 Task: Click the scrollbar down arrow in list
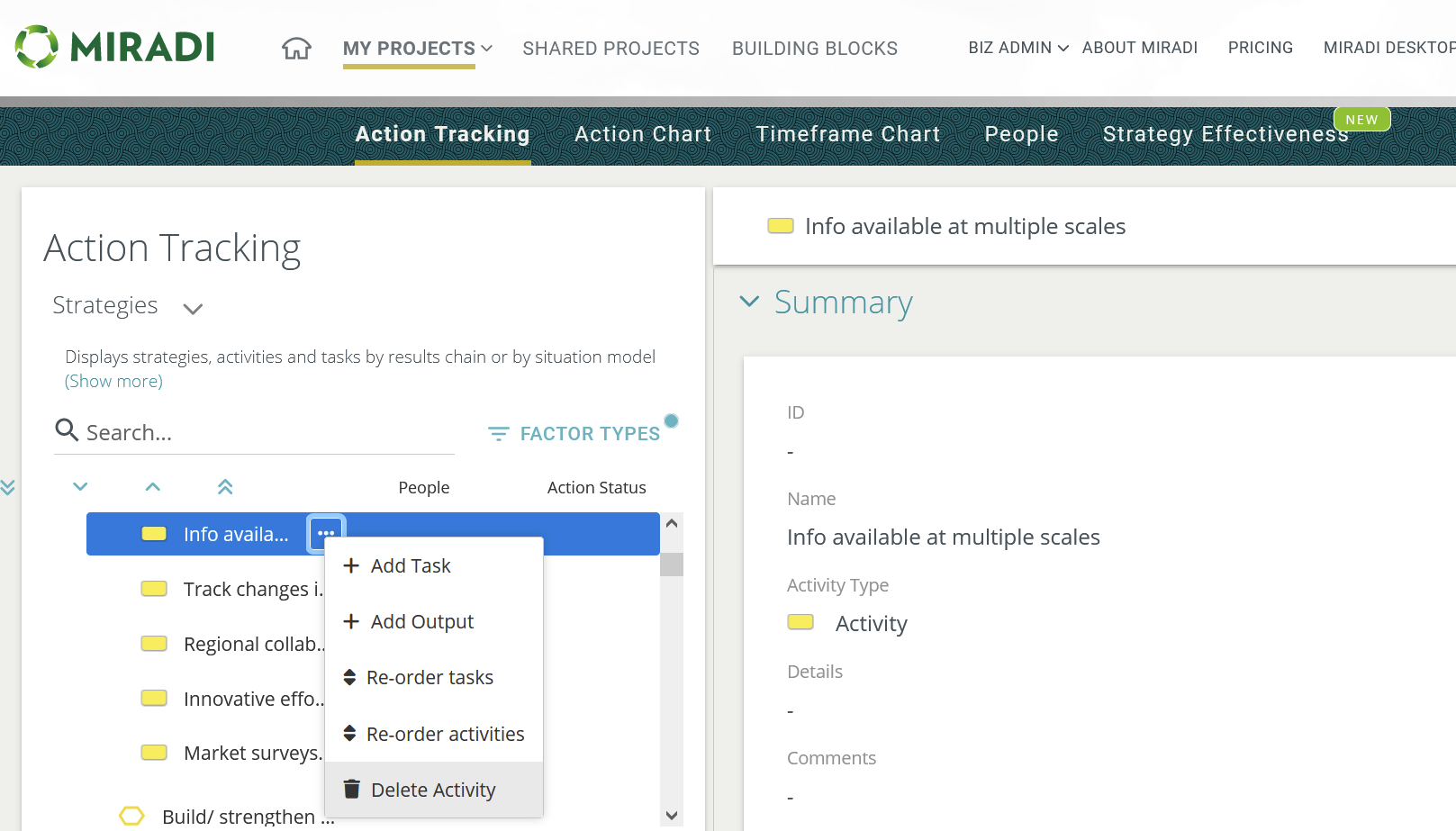pyautogui.click(x=671, y=816)
